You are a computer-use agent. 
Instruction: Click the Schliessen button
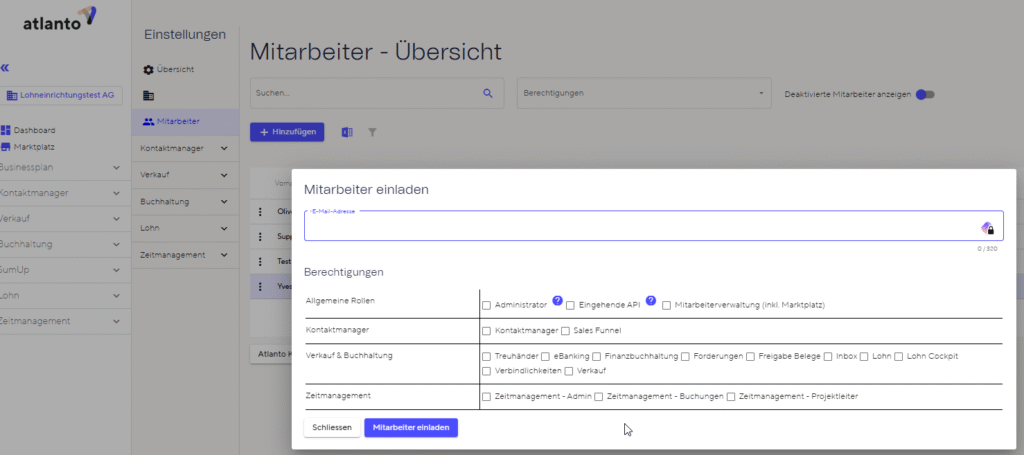click(x=332, y=427)
